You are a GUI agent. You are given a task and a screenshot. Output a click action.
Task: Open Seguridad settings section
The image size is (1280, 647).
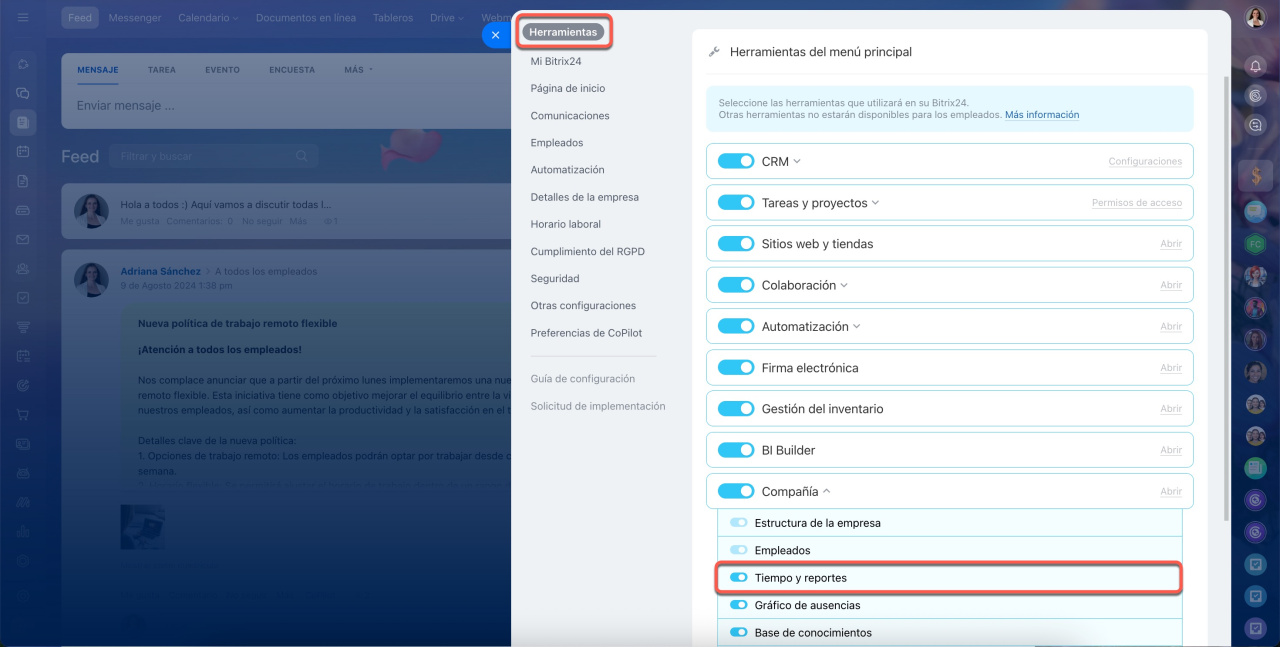pyautogui.click(x=555, y=279)
